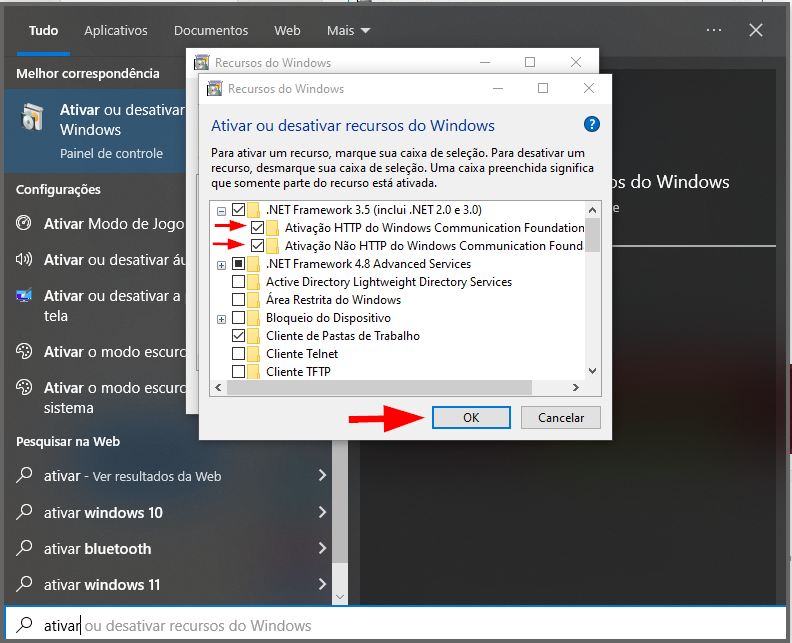792x643 pixels.
Task: Enable Bloqueio do Dispositivo checkbox
Action: coord(238,318)
